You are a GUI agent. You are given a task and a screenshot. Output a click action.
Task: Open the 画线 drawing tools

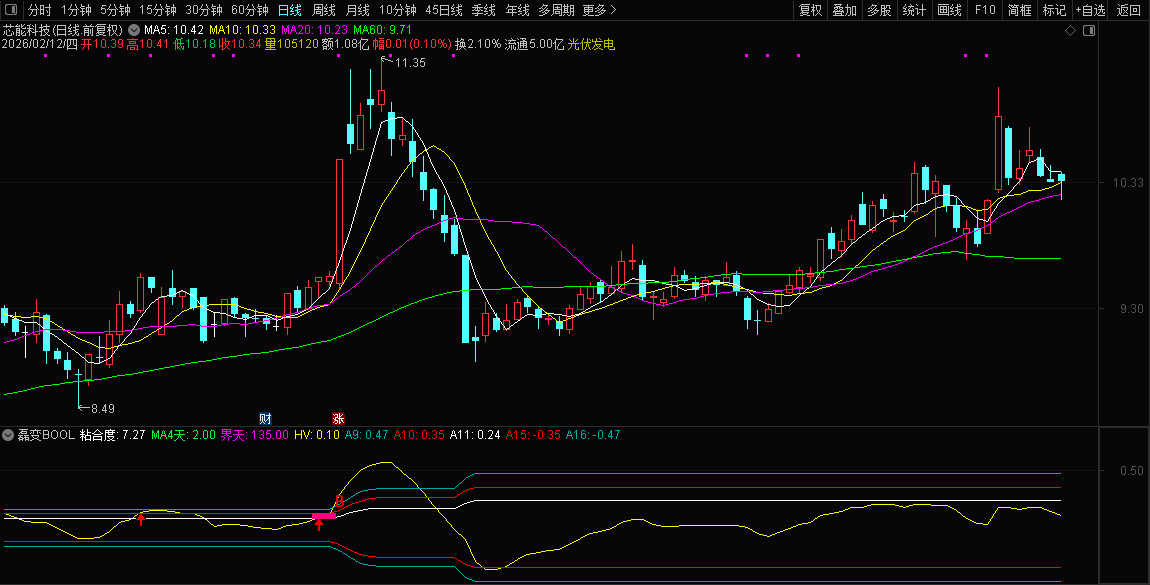coord(949,11)
